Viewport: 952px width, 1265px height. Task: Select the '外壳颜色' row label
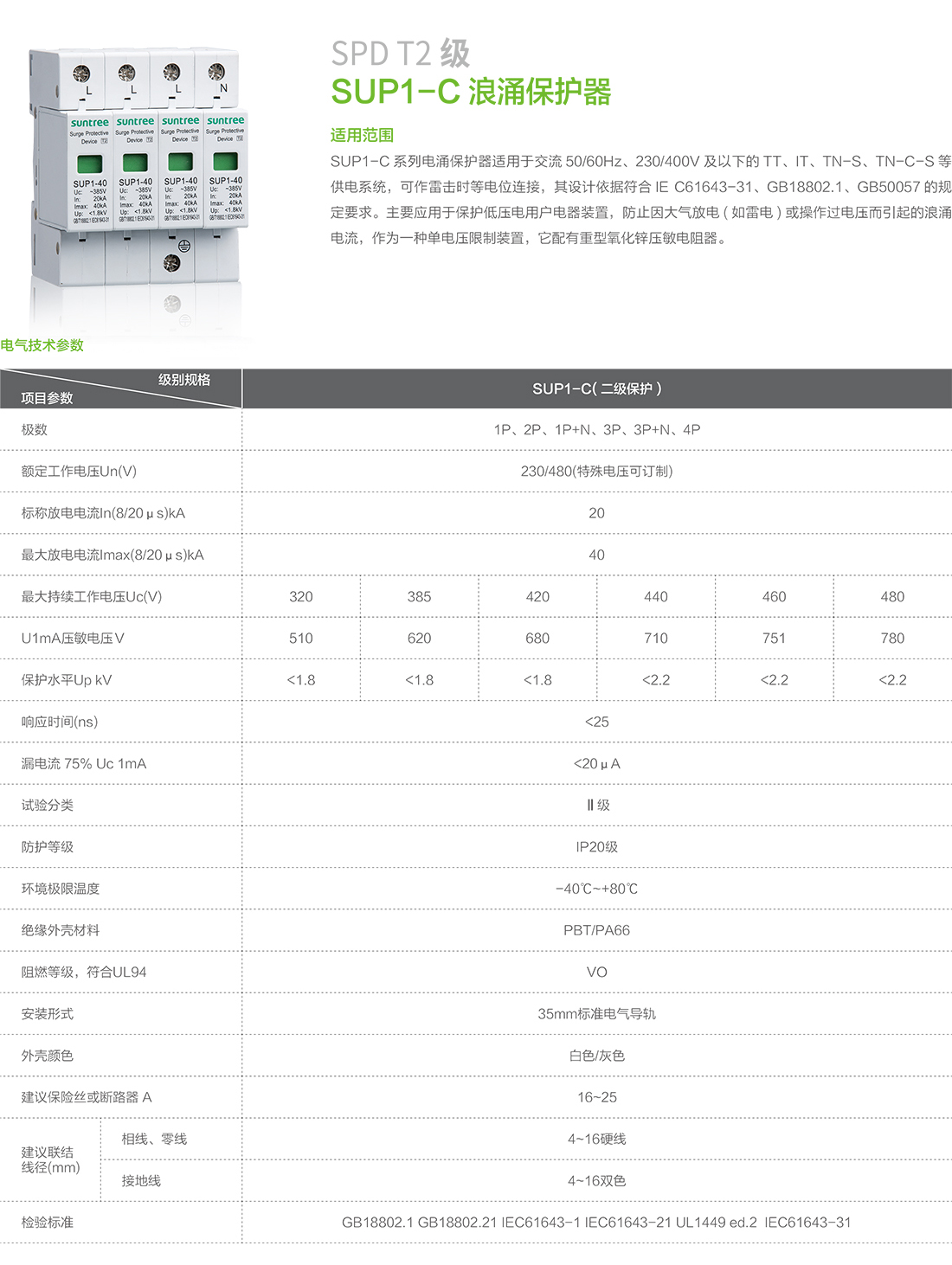coord(48,1056)
